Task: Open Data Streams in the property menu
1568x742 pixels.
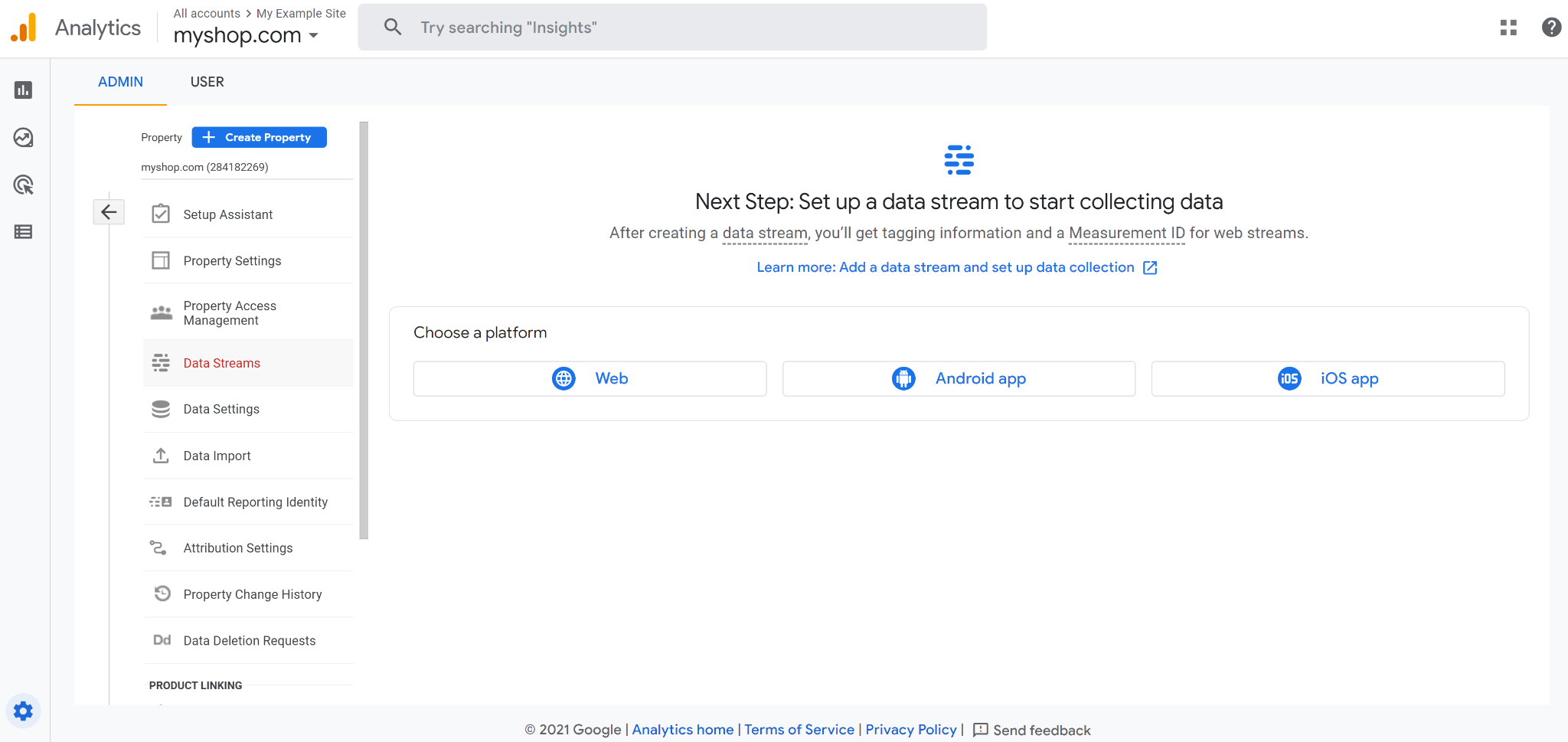Action: 221,362
